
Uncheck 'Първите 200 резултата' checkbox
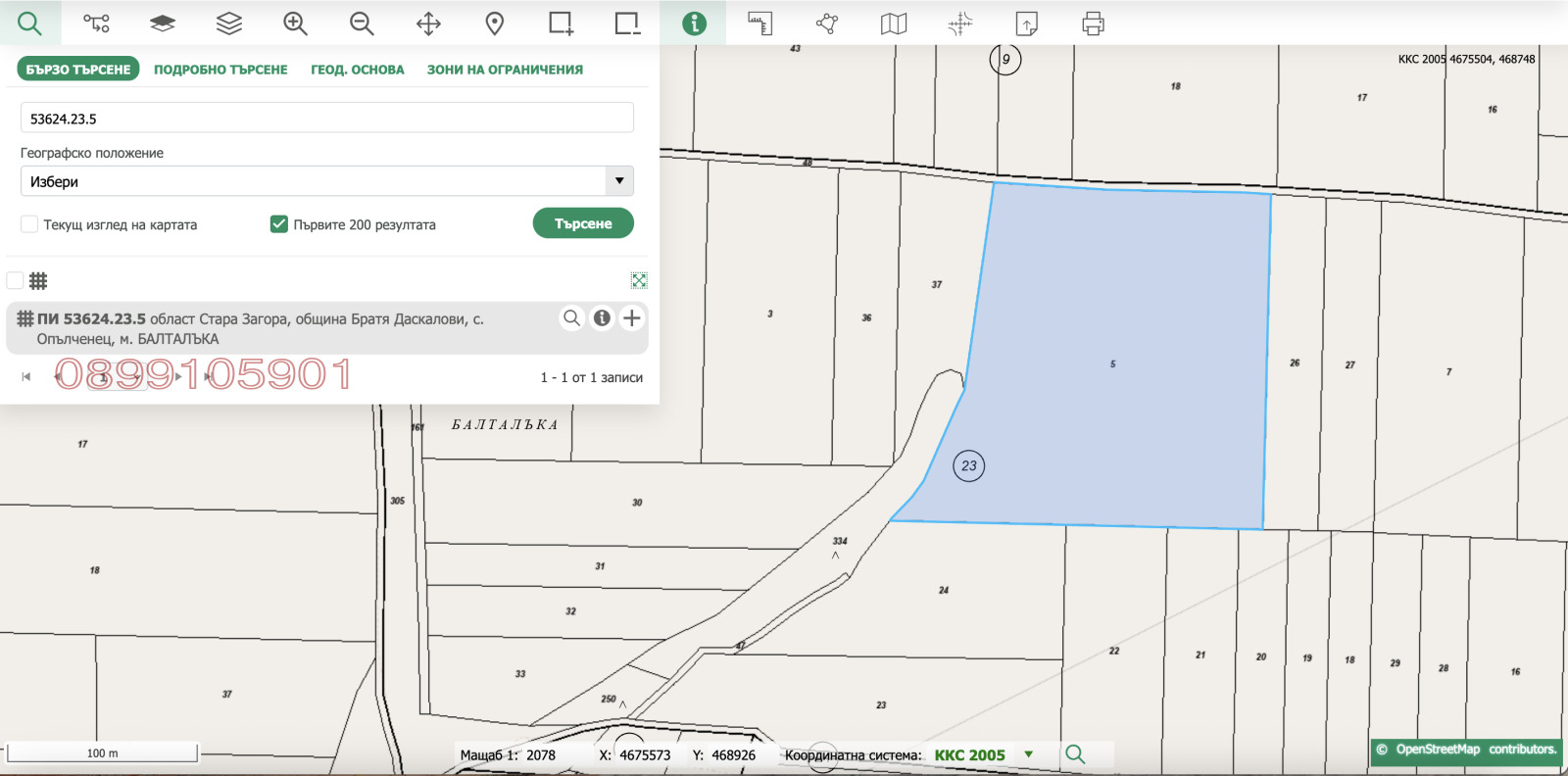click(x=279, y=224)
